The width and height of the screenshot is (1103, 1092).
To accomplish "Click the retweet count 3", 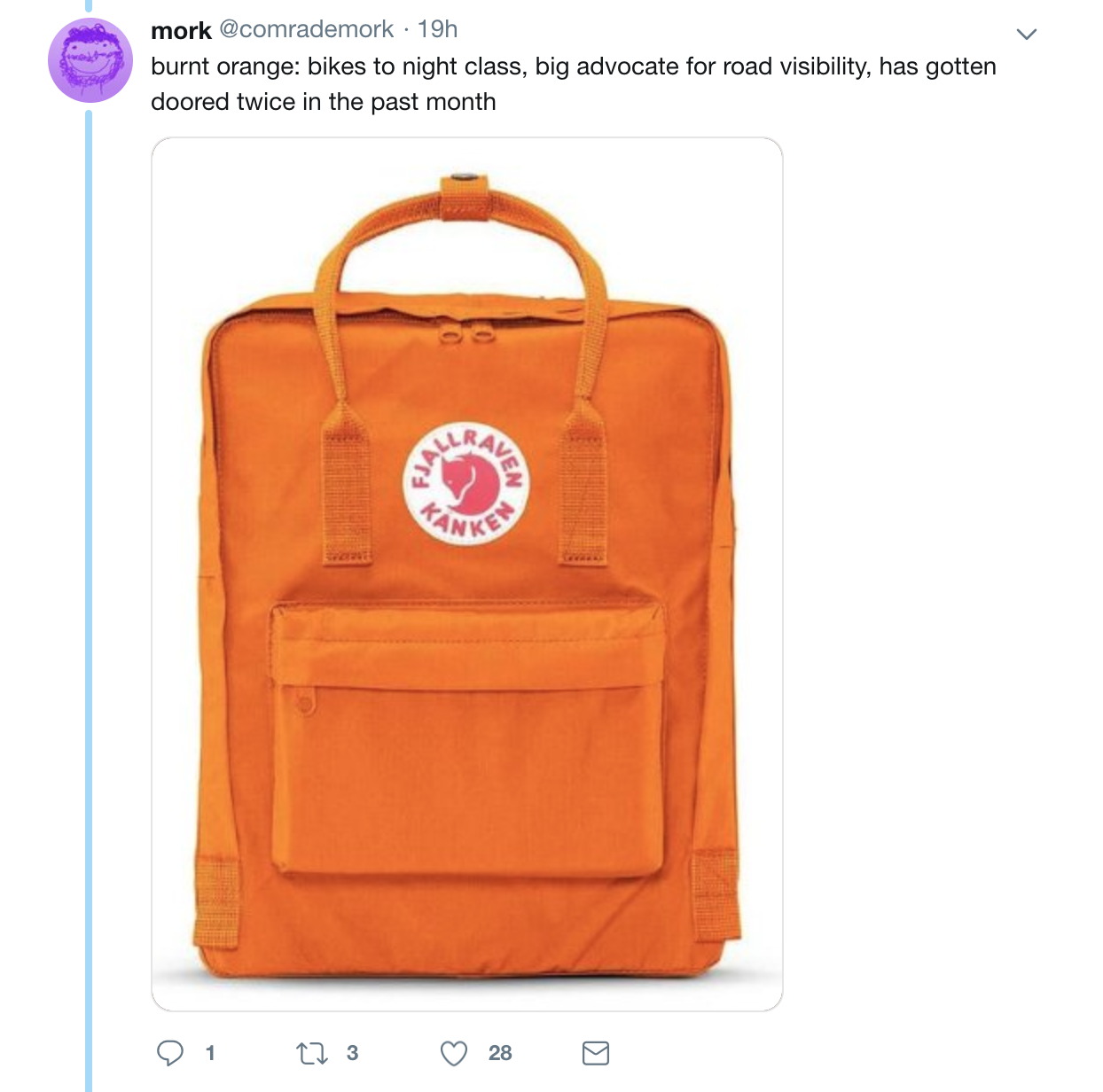I will [352, 1053].
